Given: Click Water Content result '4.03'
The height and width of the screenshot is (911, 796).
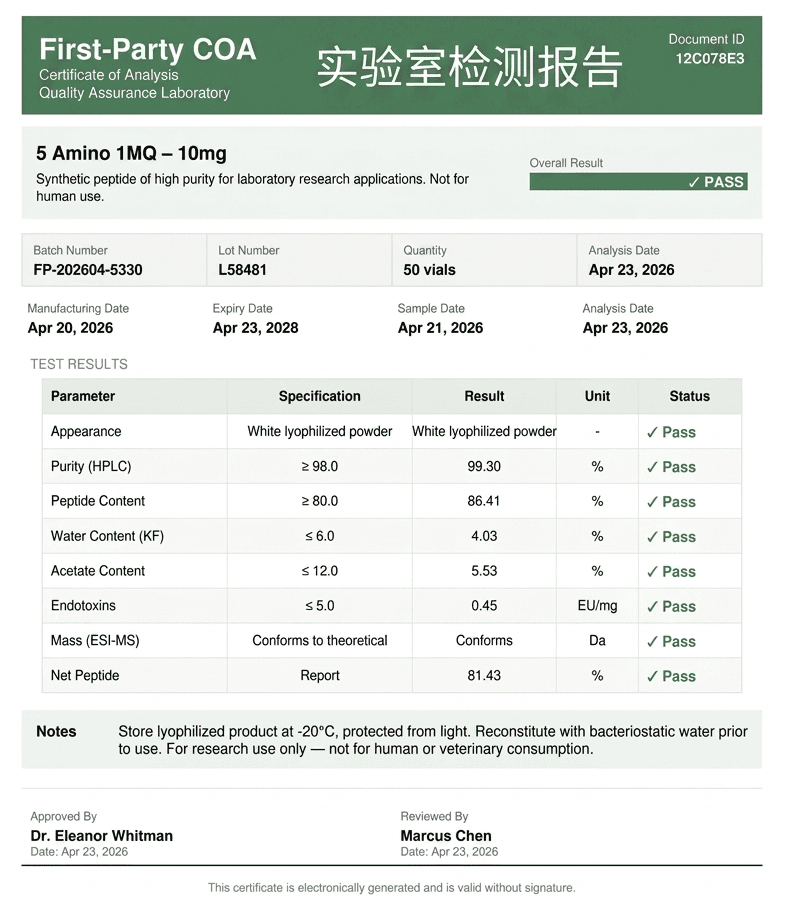Looking at the screenshot, I should pos(484,536).
